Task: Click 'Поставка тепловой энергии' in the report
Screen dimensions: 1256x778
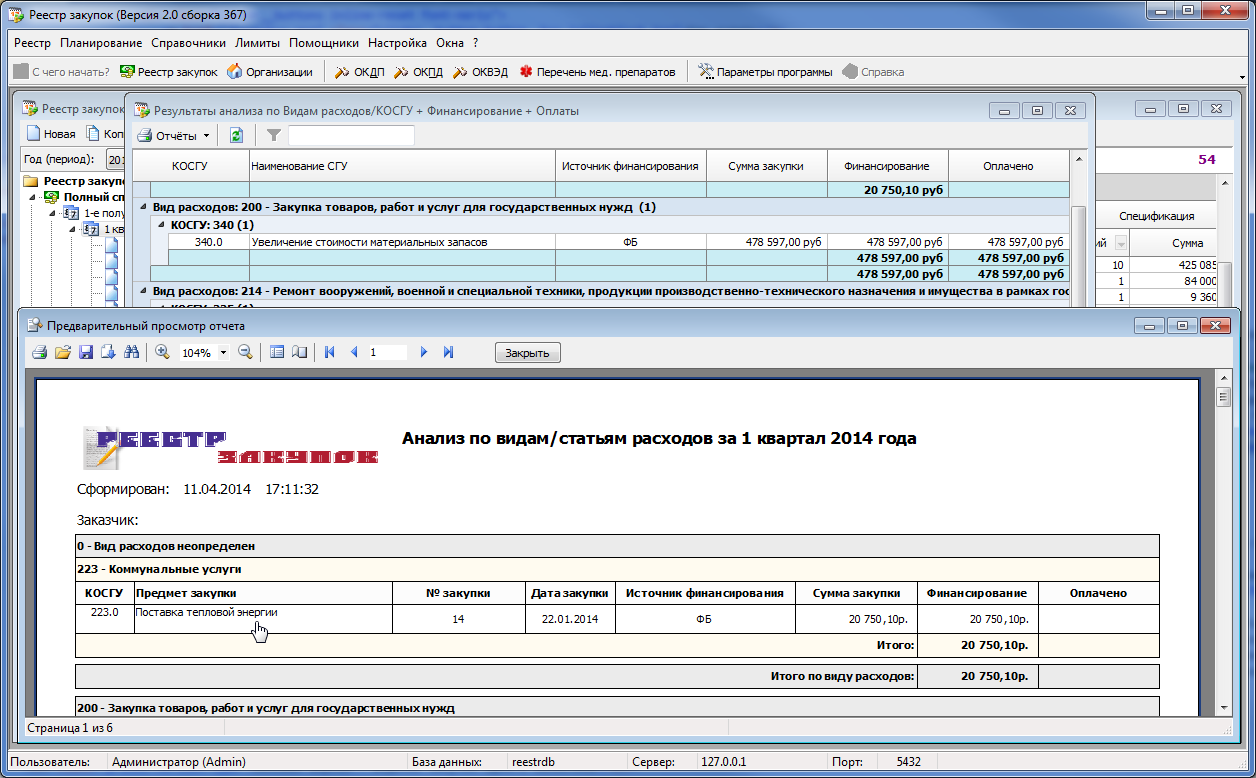Action: tap(206, 612)
